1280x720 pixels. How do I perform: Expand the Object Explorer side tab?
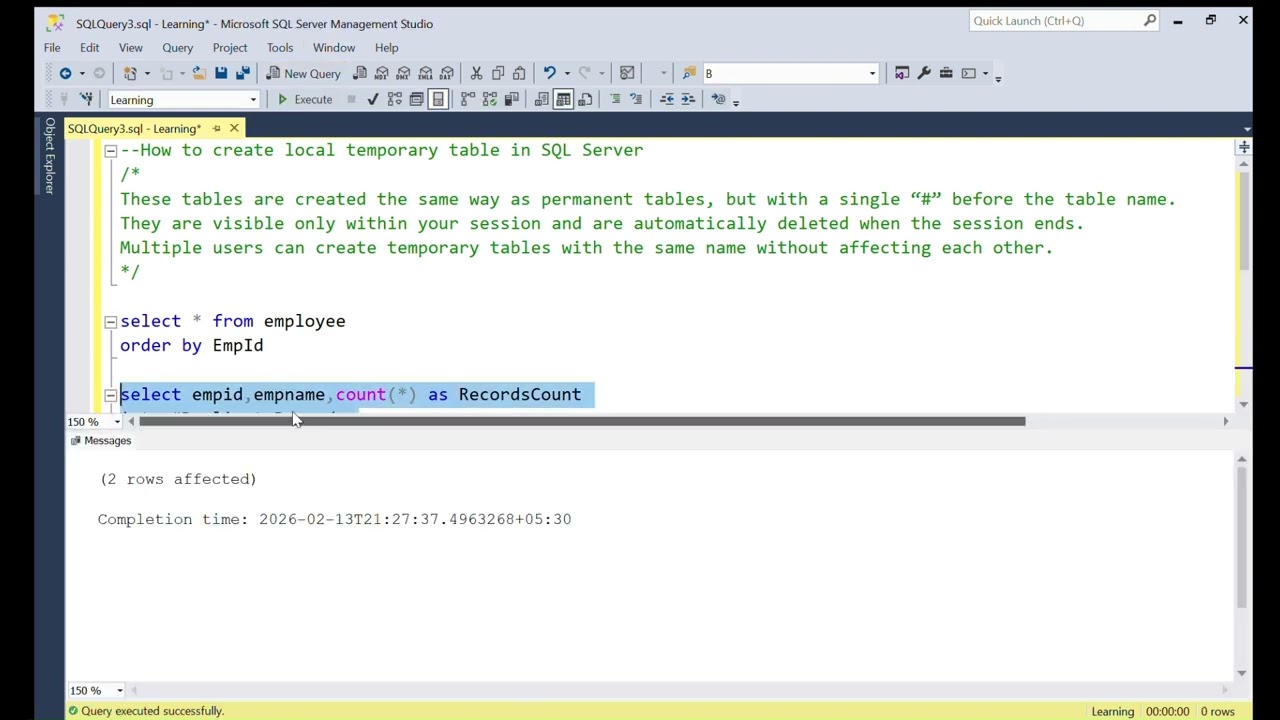49,155
